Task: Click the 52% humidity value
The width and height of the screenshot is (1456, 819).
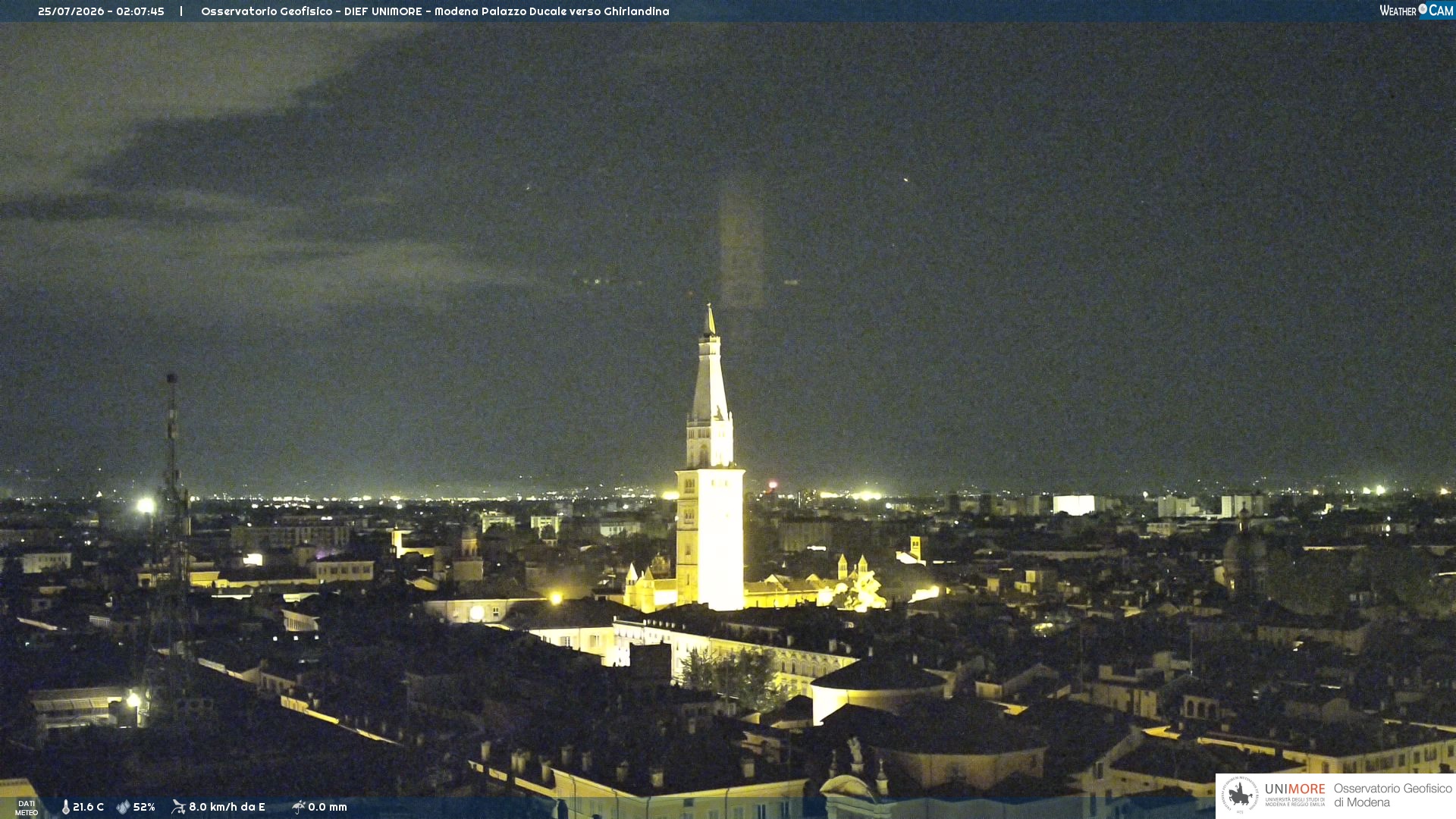Action: [x=144, y=807]
